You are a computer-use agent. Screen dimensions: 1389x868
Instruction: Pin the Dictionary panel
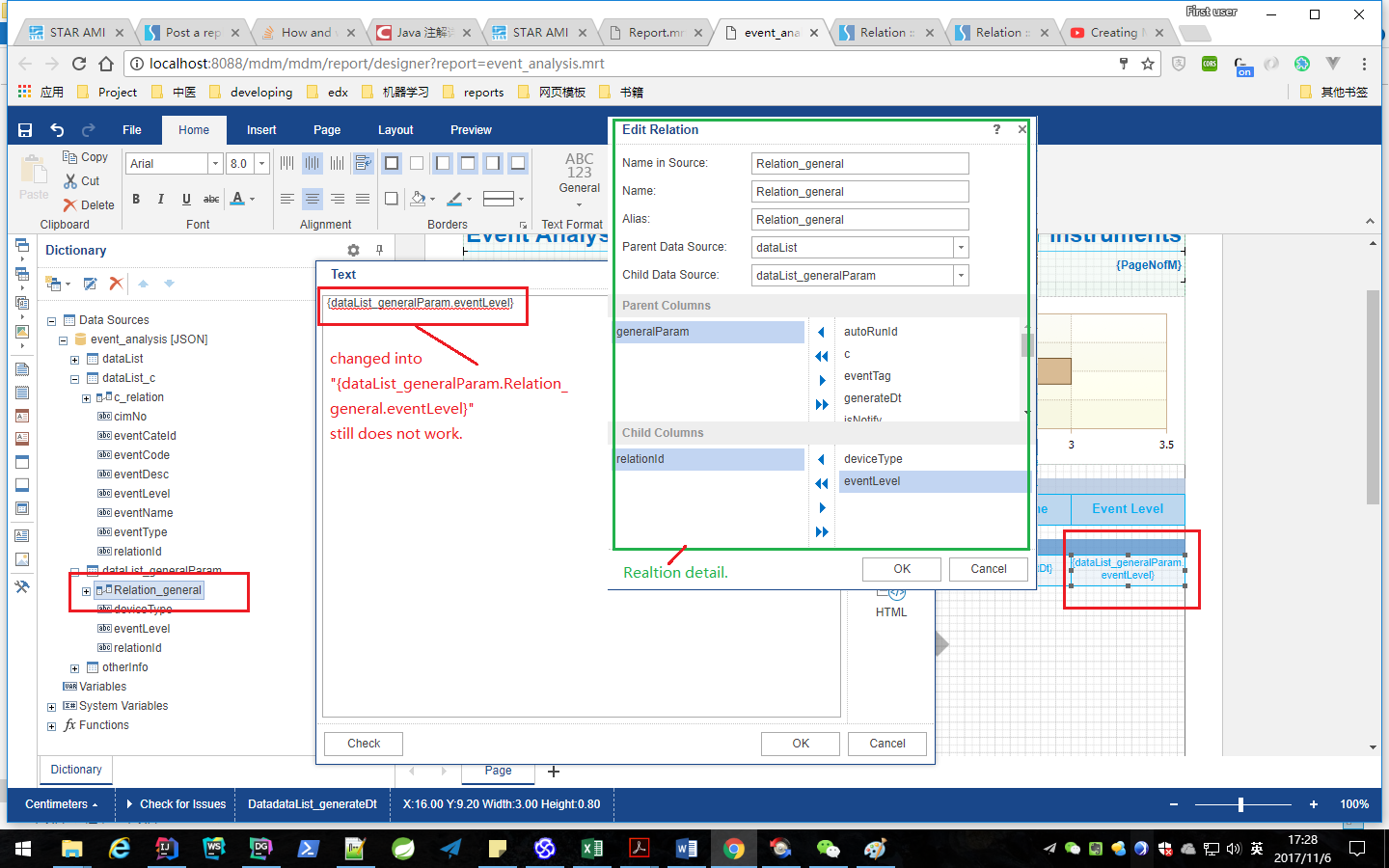coord(379,250)
